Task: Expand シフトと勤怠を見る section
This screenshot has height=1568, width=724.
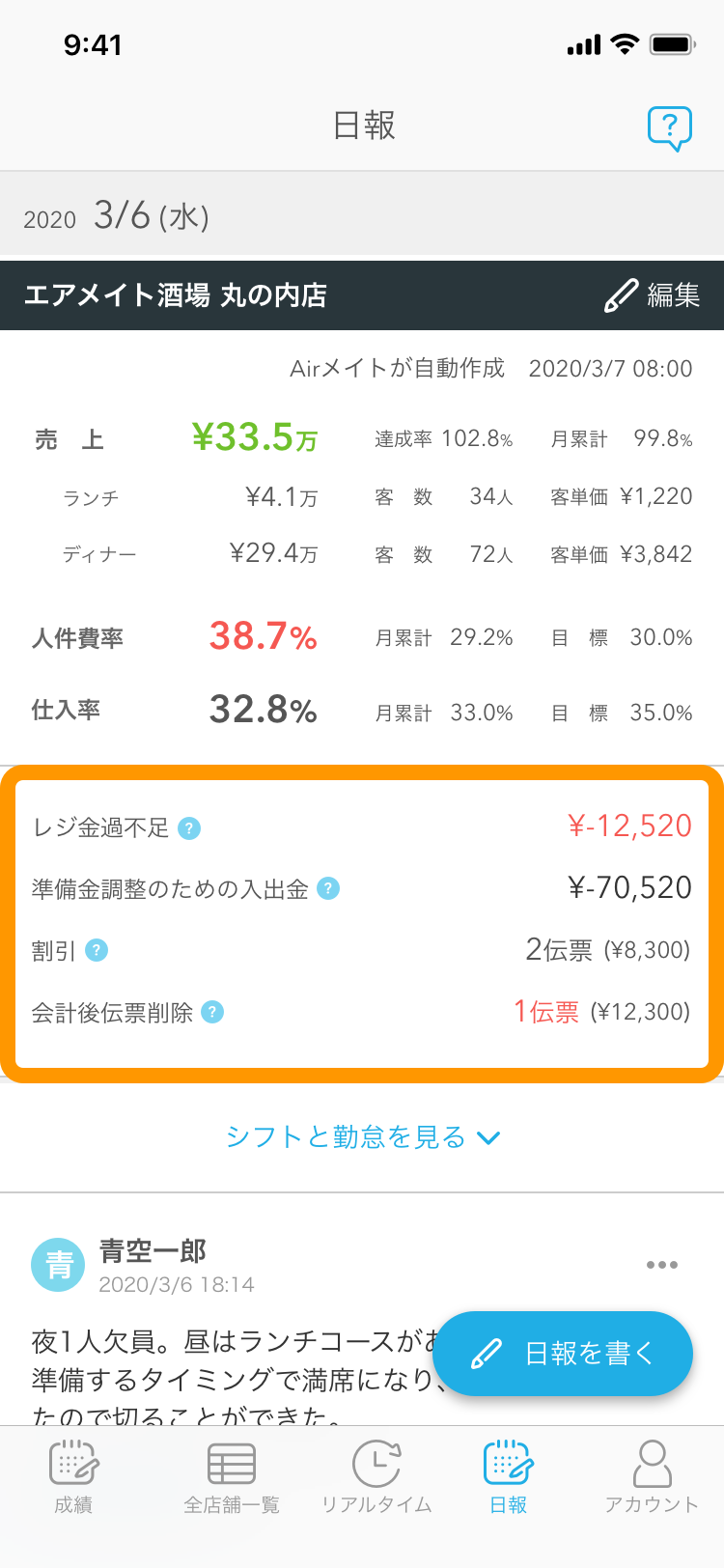Action: click(x=362, y=1137)
